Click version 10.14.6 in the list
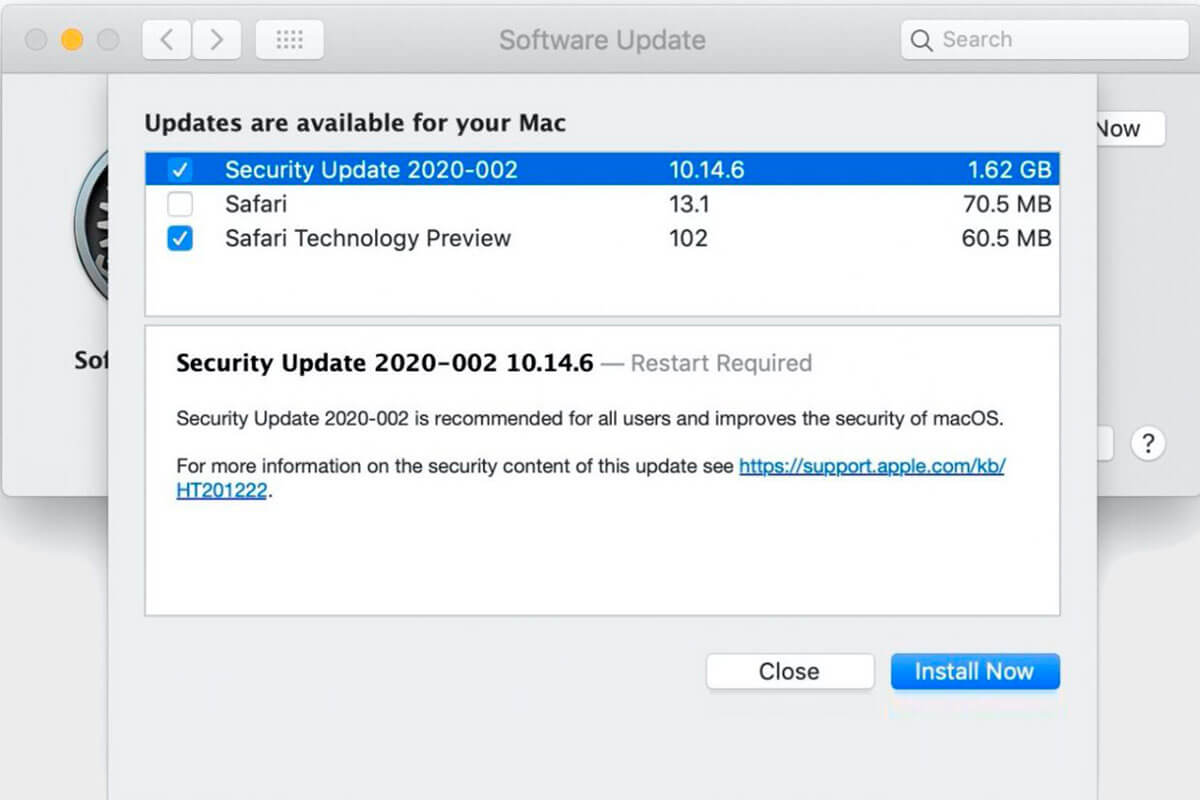 tap(706, 170)
